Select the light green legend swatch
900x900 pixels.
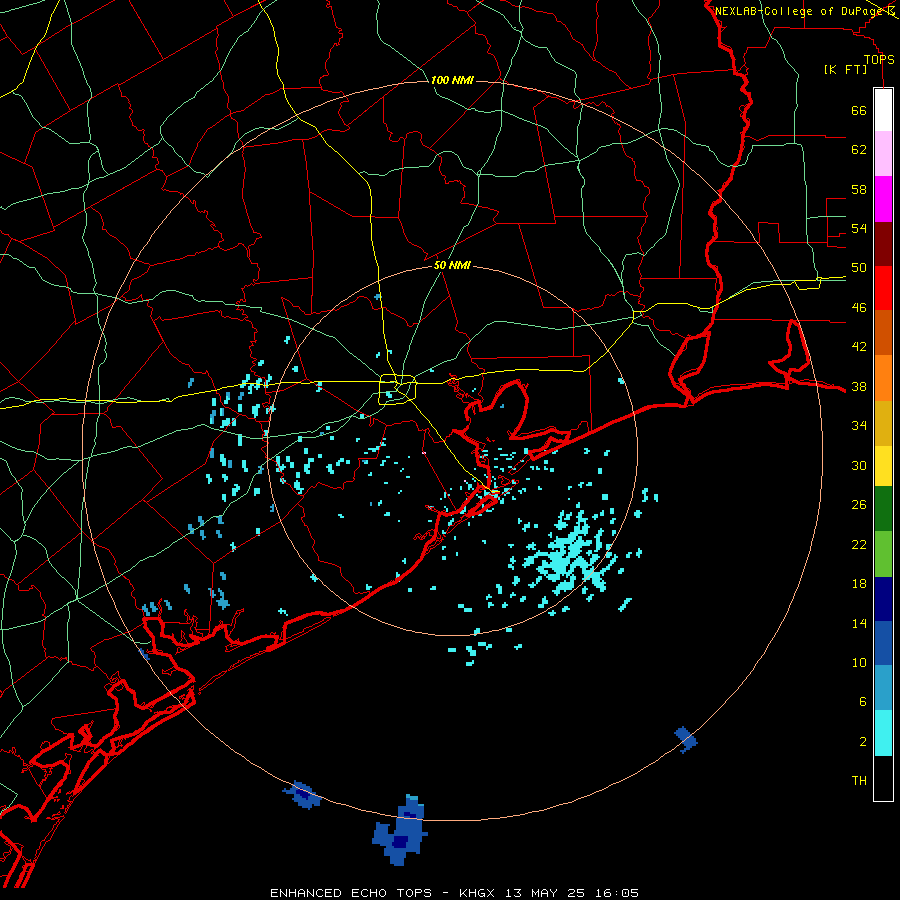point(883,554)
